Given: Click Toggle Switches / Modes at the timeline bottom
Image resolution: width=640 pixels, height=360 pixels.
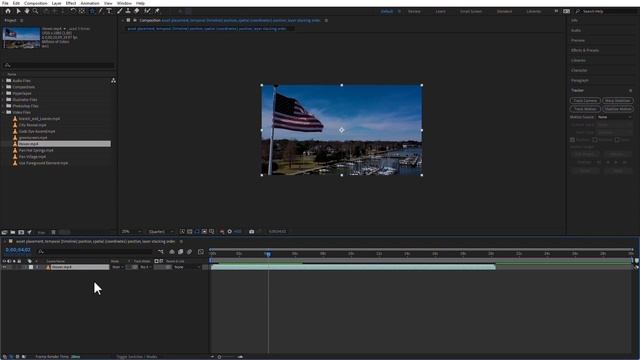Looking at the screenshot, I should [x=137, y=356].
